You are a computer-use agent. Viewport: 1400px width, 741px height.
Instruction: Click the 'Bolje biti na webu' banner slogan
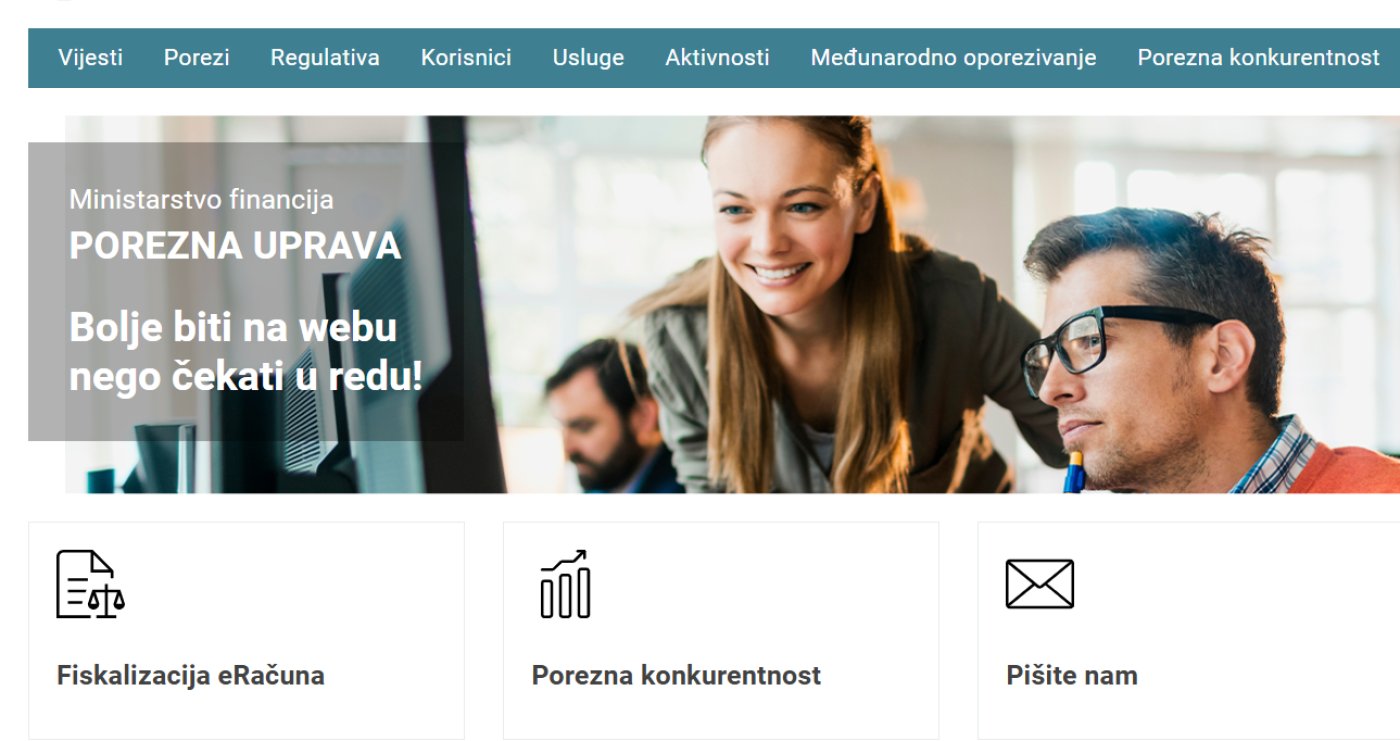(246, 352)
